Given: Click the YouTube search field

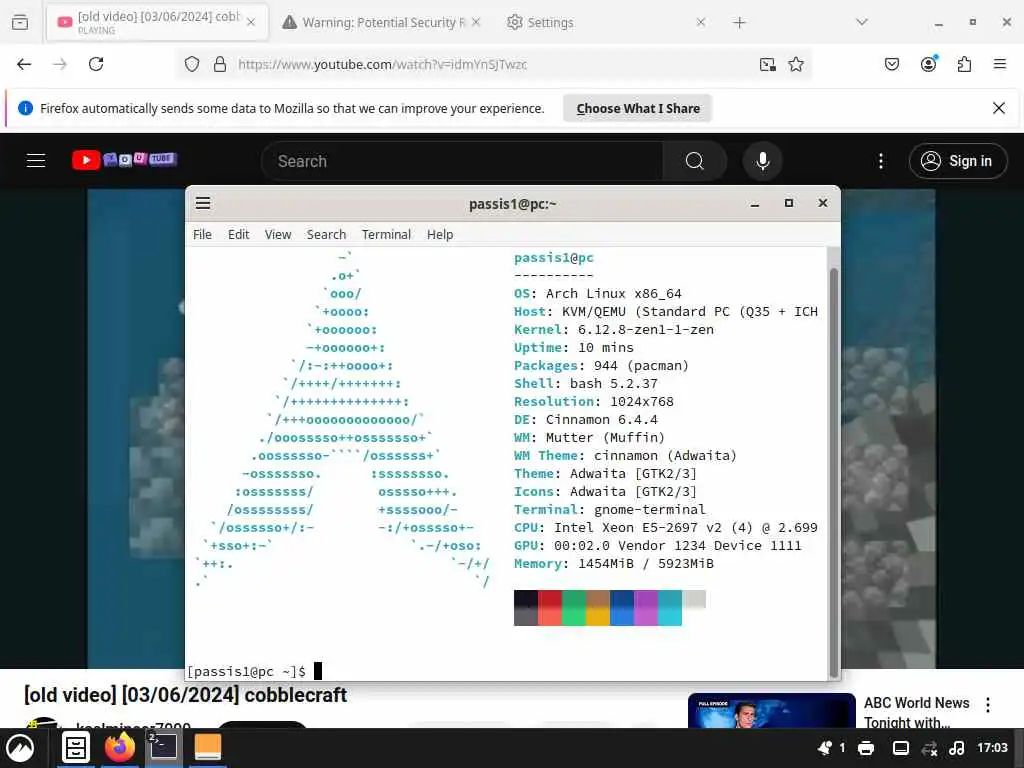Looking at the screenshot, I should 462,161.
